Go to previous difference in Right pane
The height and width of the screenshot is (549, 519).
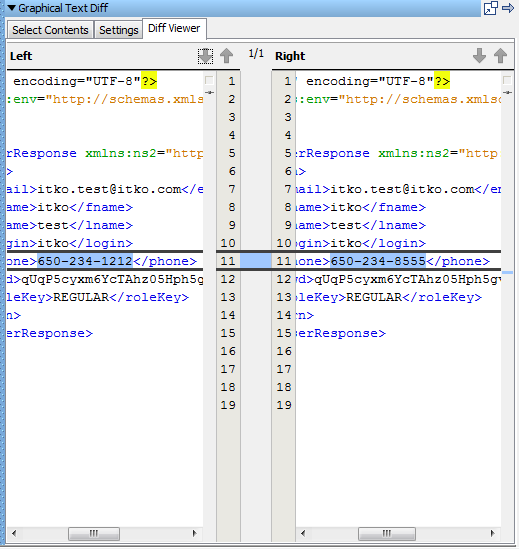pyautogui.click(x=500, y=56)
